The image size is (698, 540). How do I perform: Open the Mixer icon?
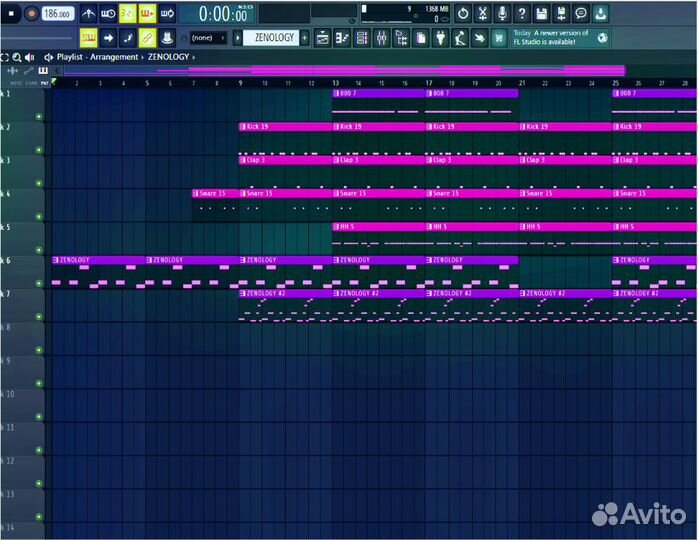381,38
